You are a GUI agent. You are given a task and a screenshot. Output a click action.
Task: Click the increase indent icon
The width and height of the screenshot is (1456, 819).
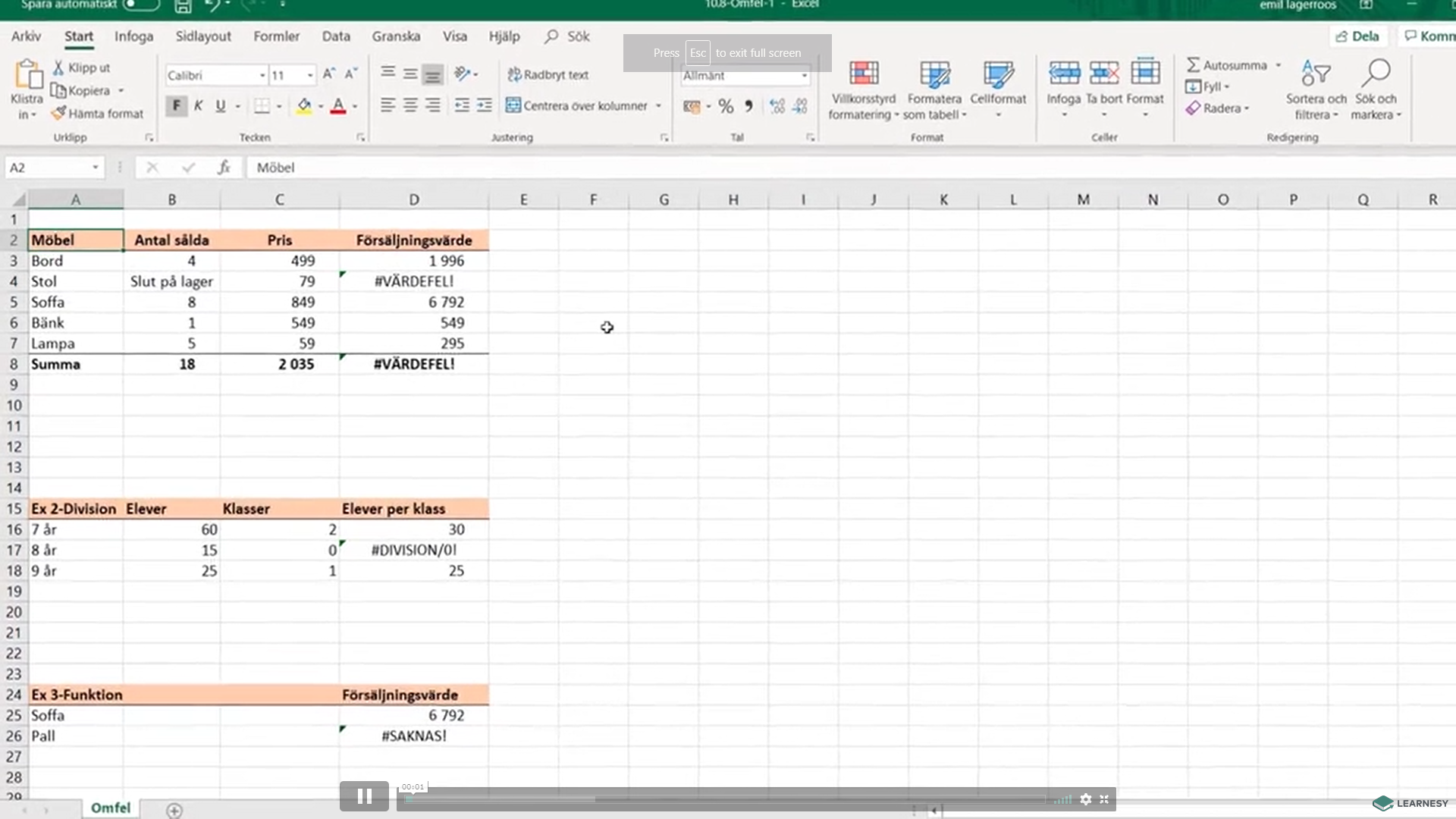[484, 105]
